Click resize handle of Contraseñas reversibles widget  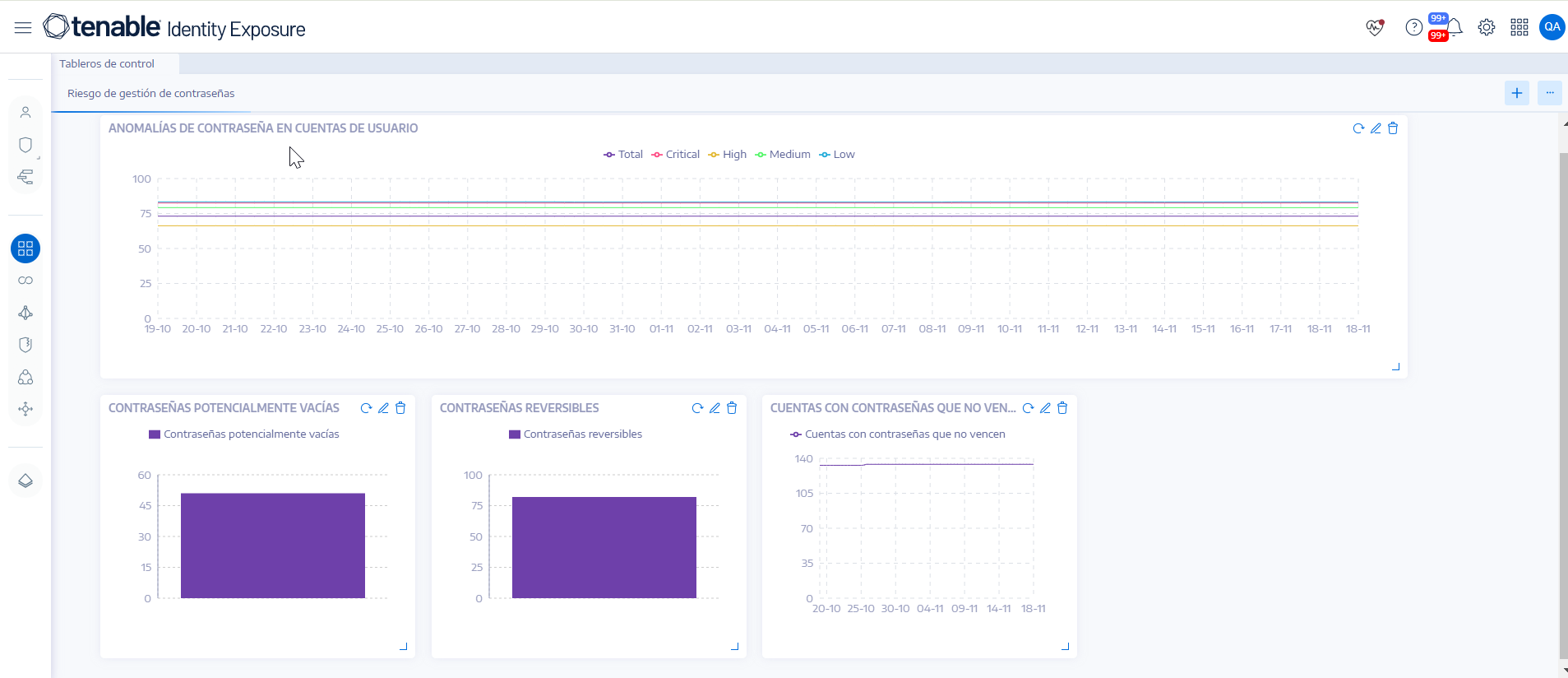(x=734, y=646)
